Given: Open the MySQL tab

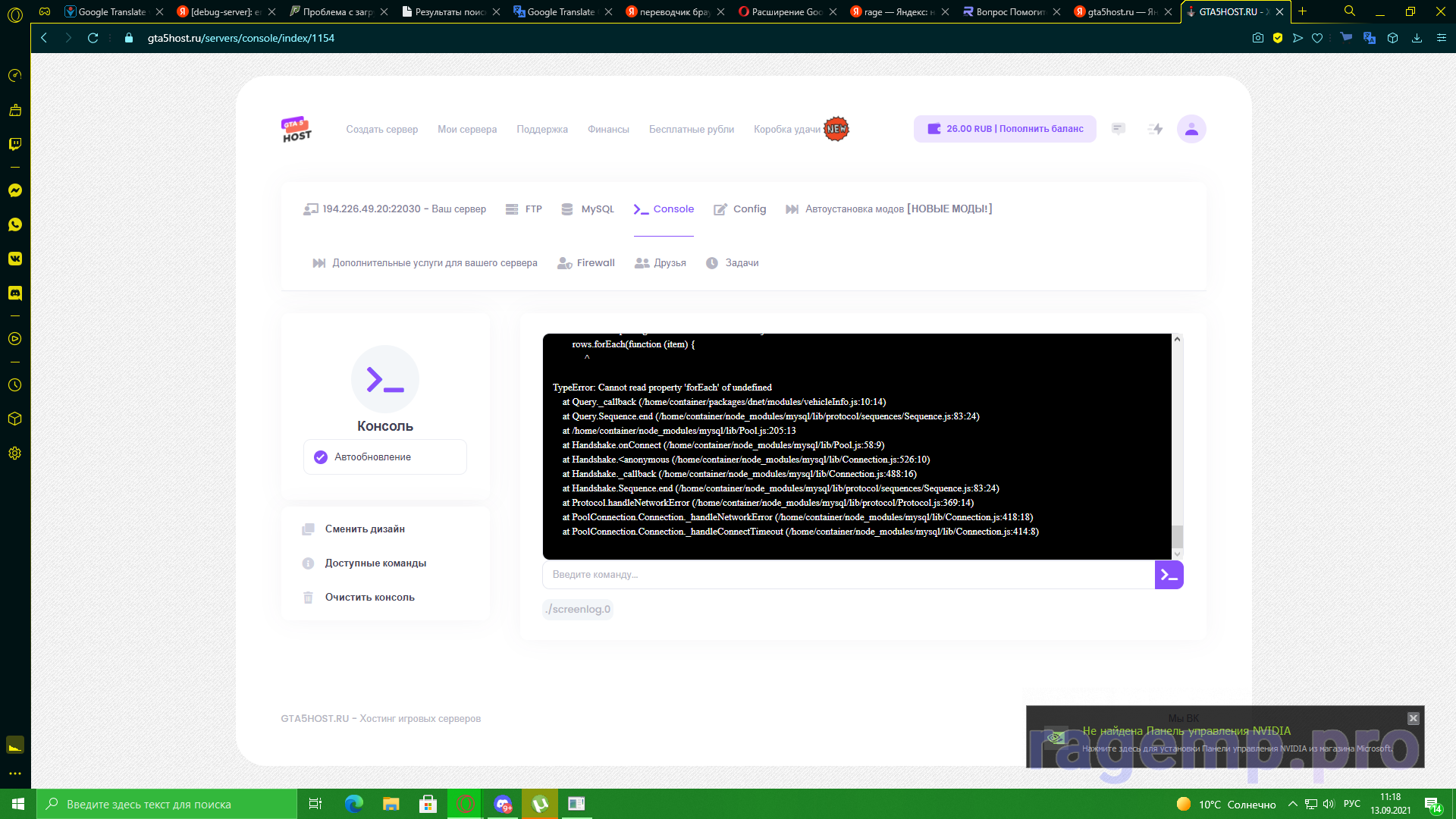Looking at the screenshot, I should tap(588, 209).
